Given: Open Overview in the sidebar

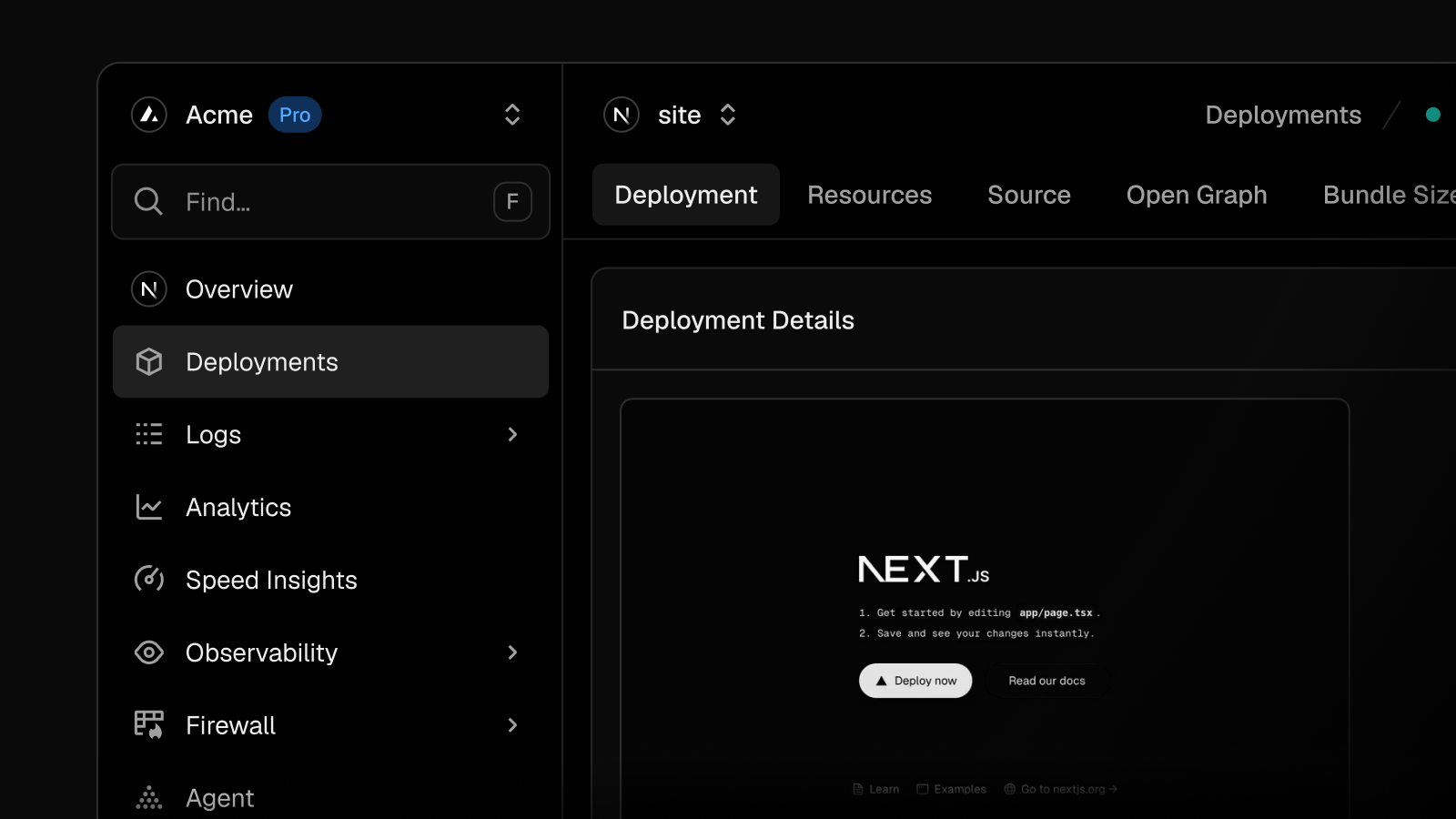Looking at the screenshot, I should point(330,289).
